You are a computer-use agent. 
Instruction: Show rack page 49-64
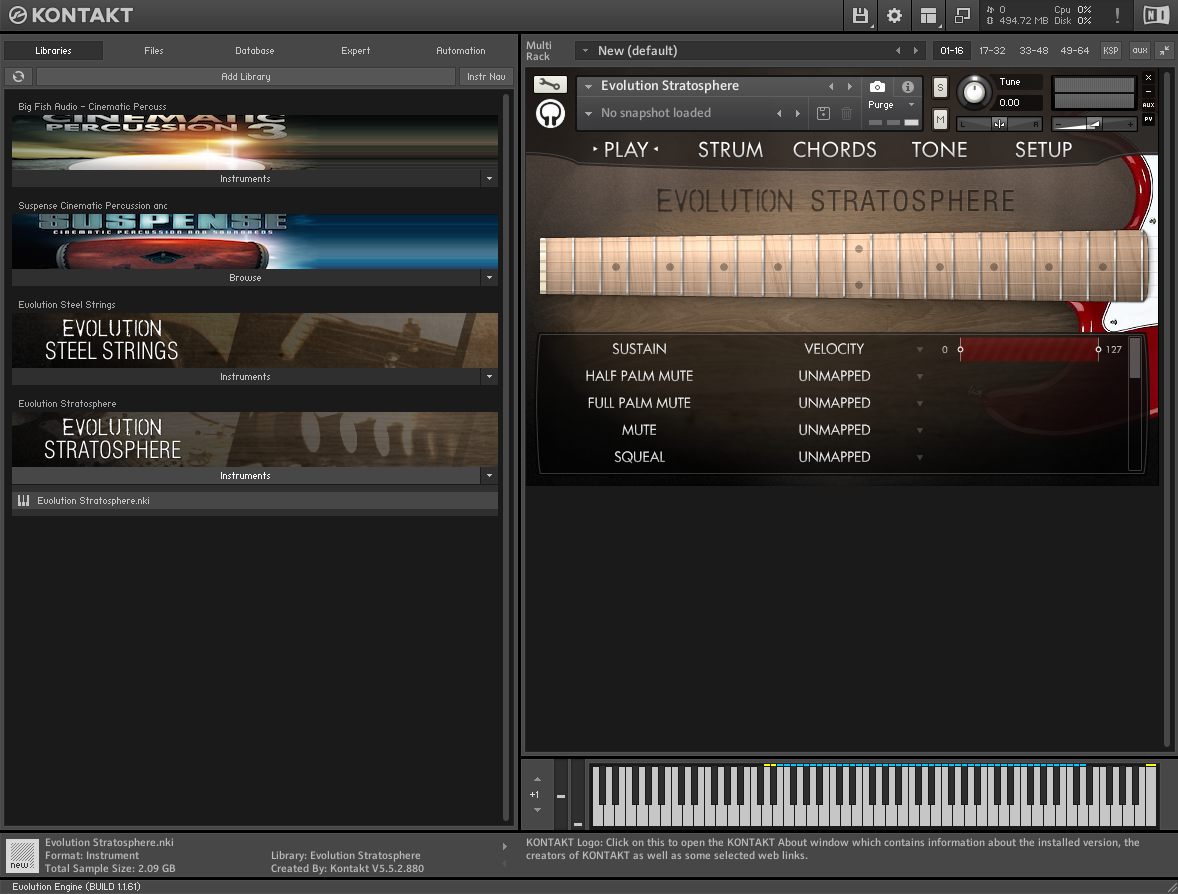click(x=1074, y=50)
